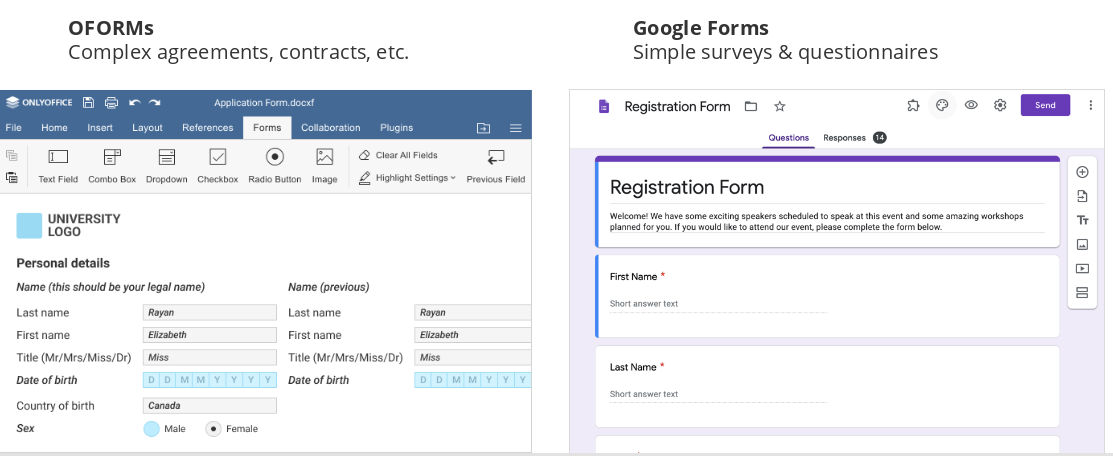Open the Google Forms three-dot menu
The width and height of the screenshot is (1113, 456).
pyautogui.click(x=1090, y=105)
